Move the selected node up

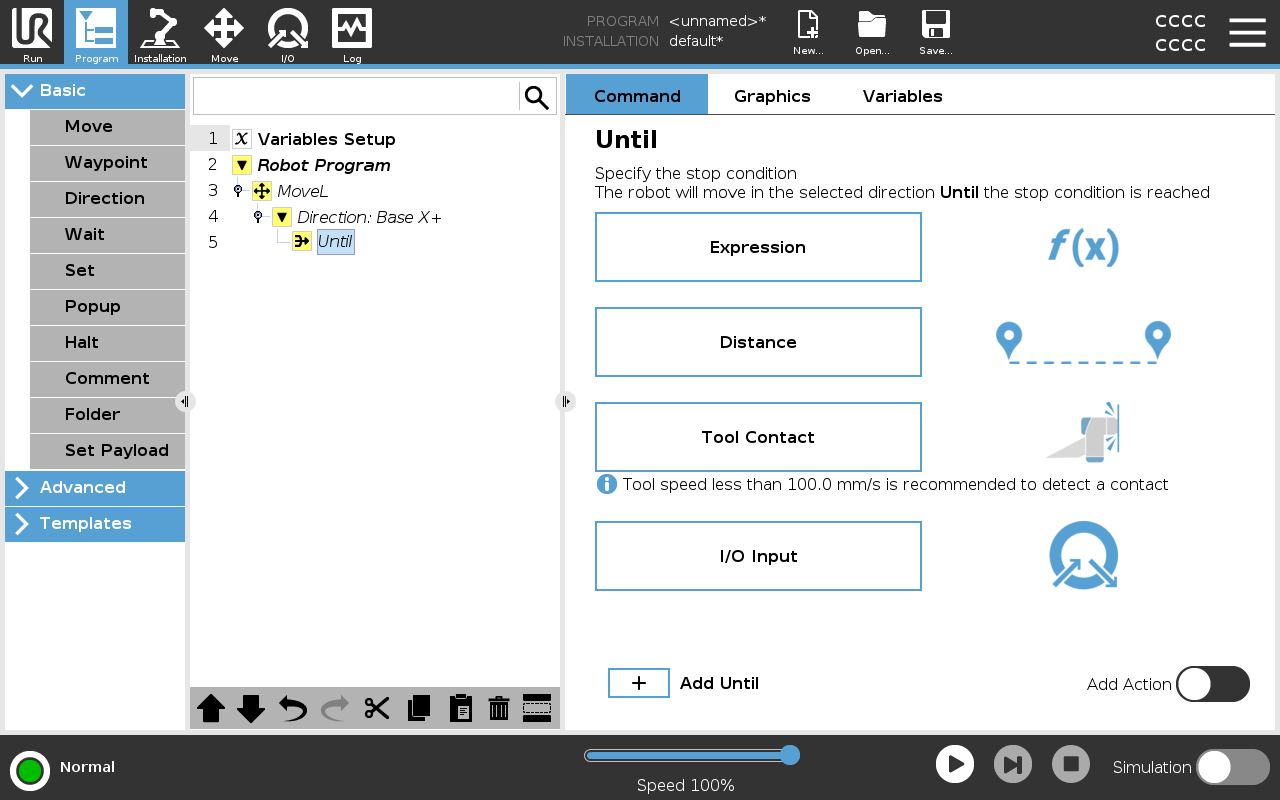click(x=211, y=708)
